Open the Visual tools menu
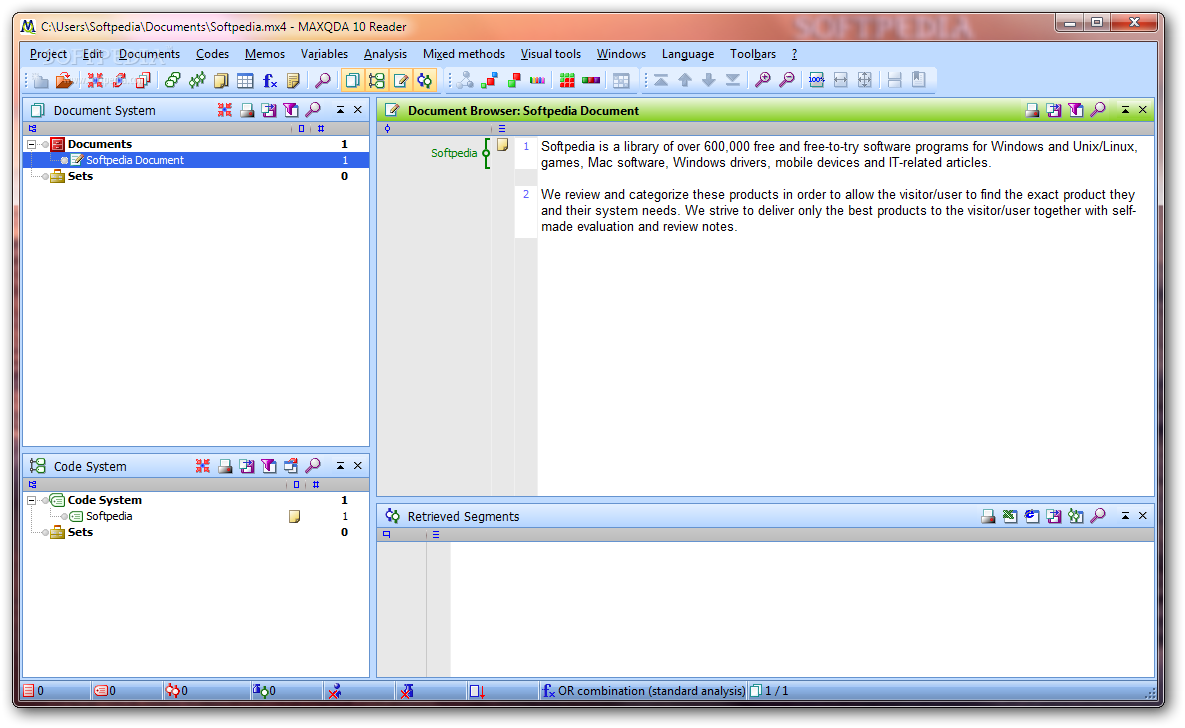The height and width of the screenshot is (728, 1185). [x=551, y=54]
